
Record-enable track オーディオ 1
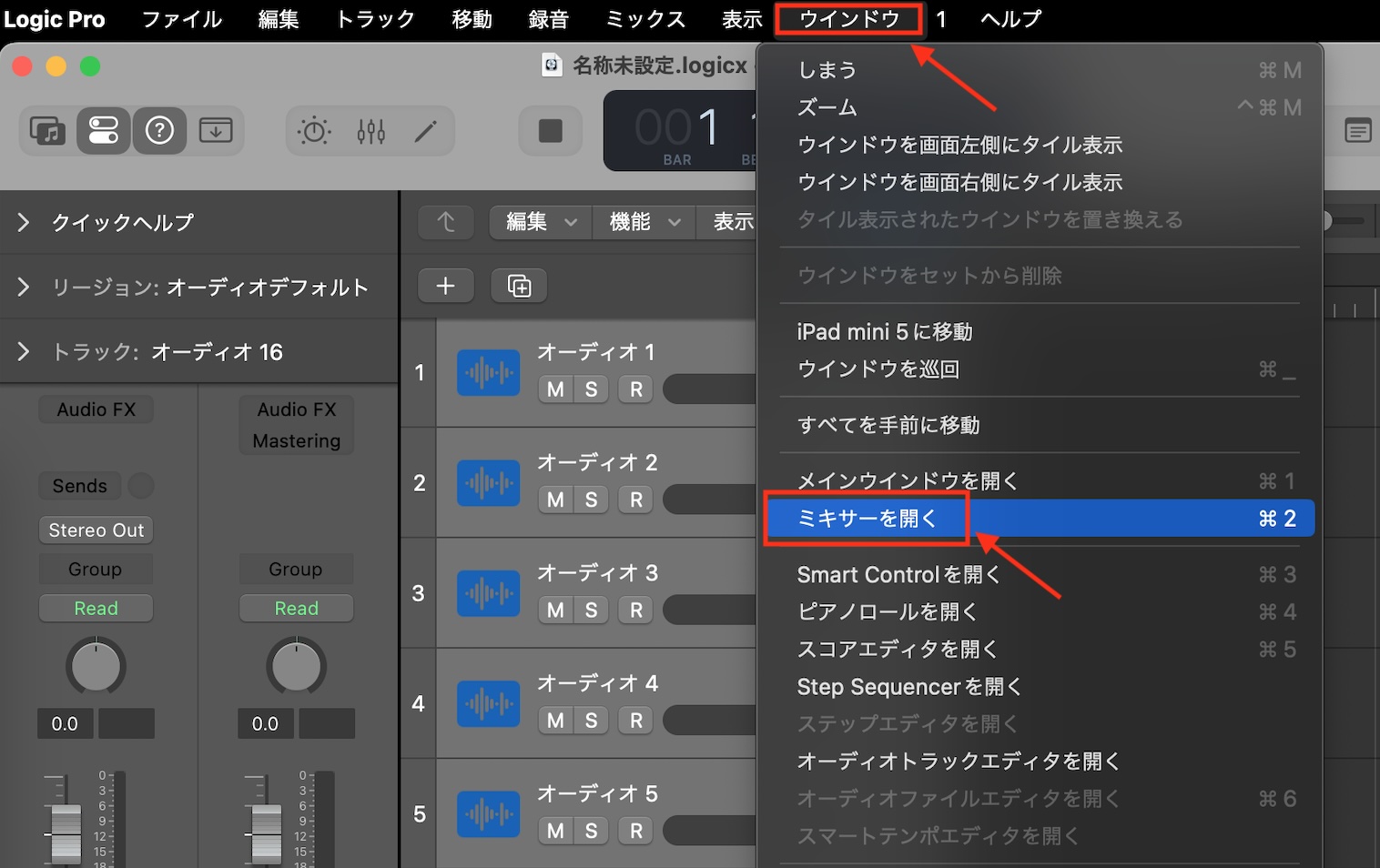(x=636, y=389)
